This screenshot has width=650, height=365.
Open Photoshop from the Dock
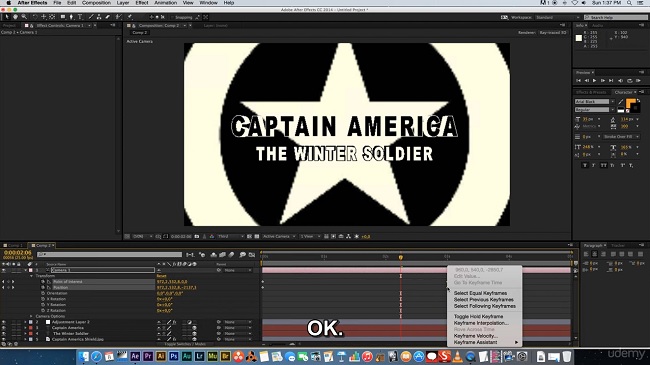(x=174, y=356)
